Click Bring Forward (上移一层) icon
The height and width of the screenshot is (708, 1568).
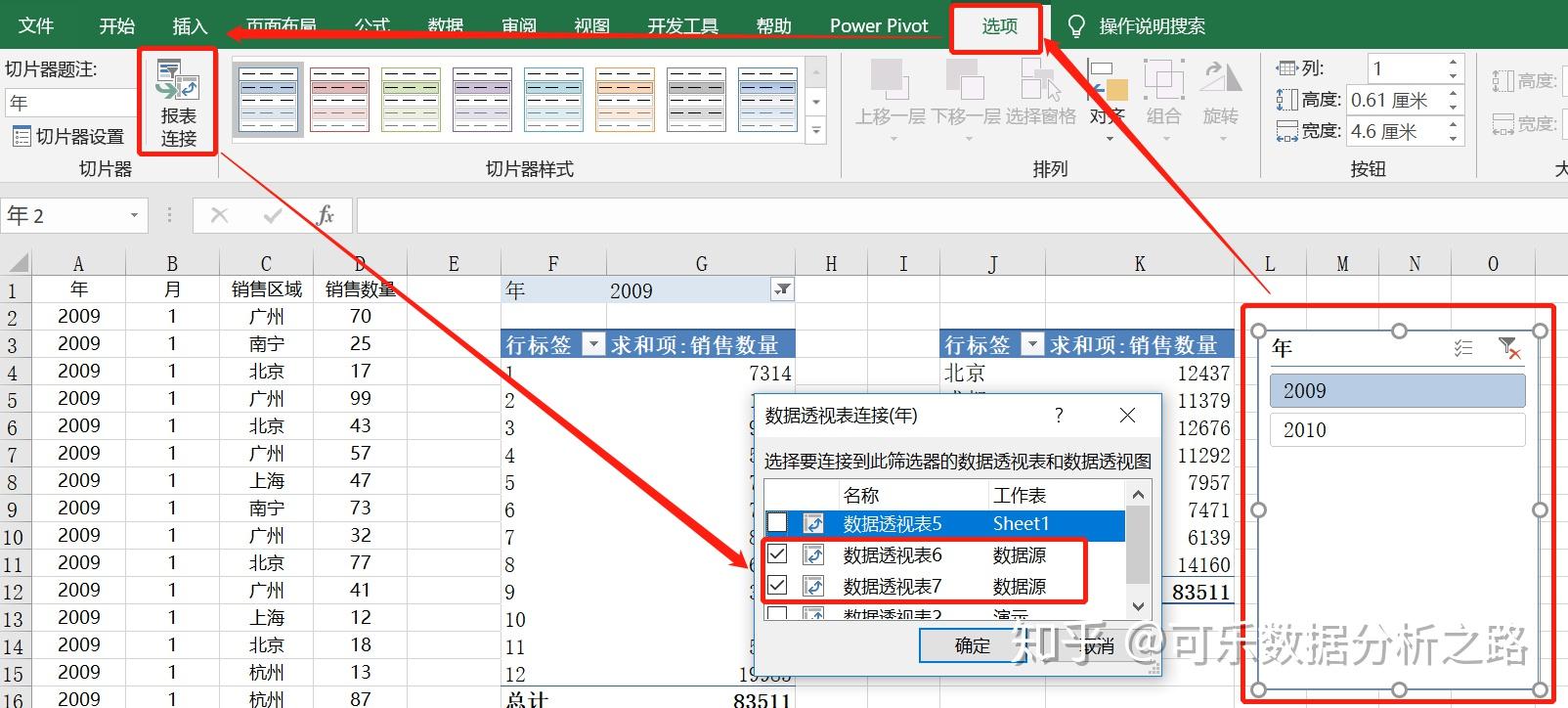pyautogui.click(x=890, y=78)
